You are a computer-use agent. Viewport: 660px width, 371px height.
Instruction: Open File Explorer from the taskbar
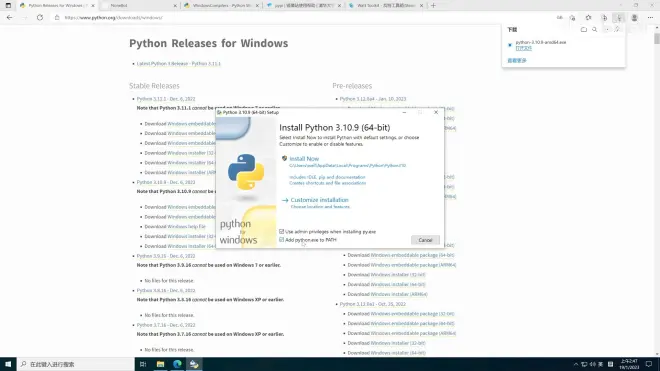[x=160, y=364]
